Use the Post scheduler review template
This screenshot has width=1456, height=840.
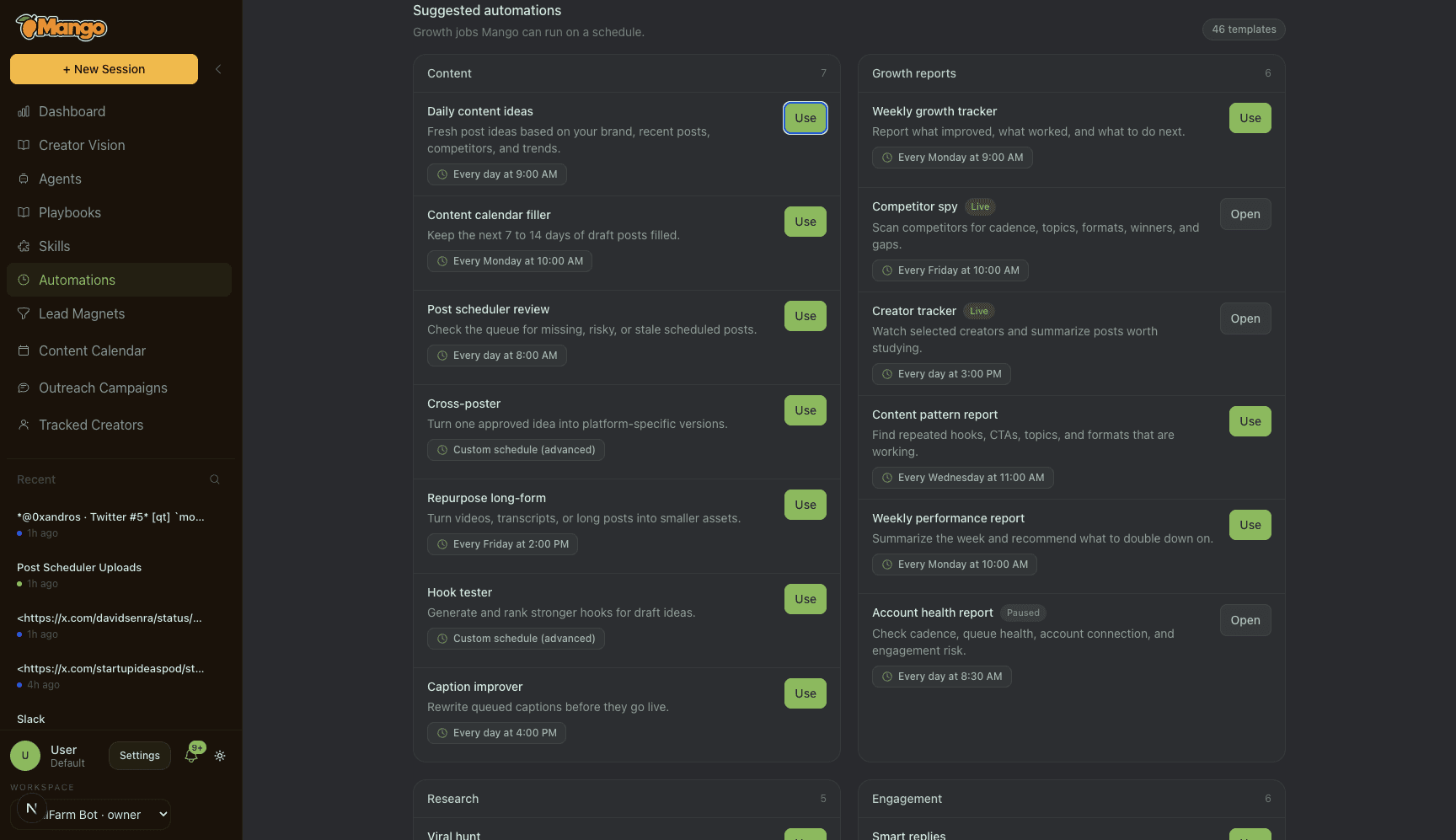806,316
